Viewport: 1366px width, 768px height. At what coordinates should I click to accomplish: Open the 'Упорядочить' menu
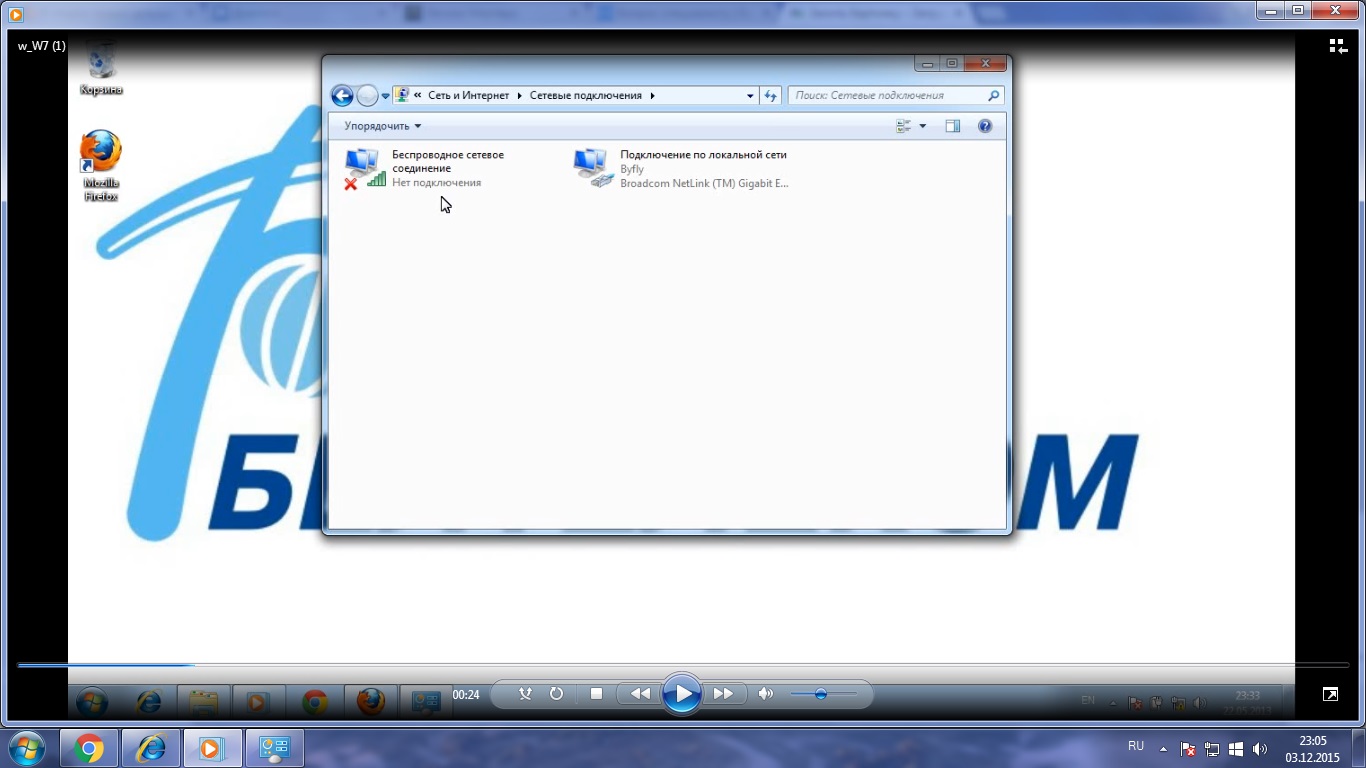click(383, 126)
